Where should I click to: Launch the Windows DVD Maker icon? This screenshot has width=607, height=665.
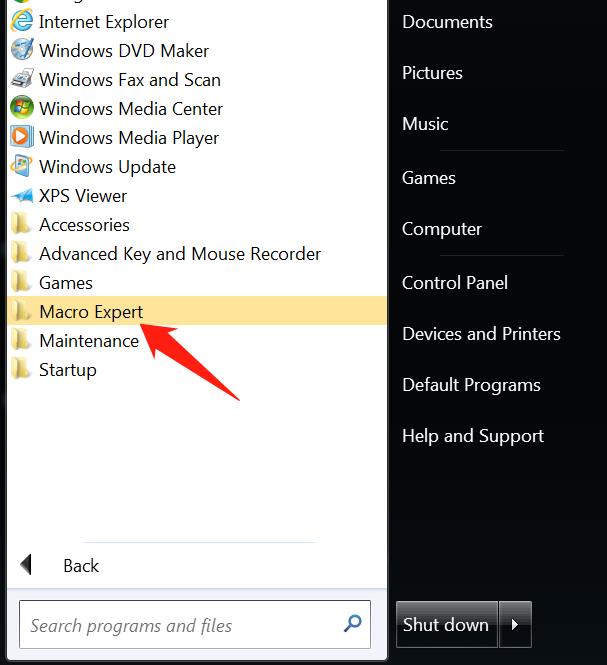pyautogui.click(x=22, y=50)
